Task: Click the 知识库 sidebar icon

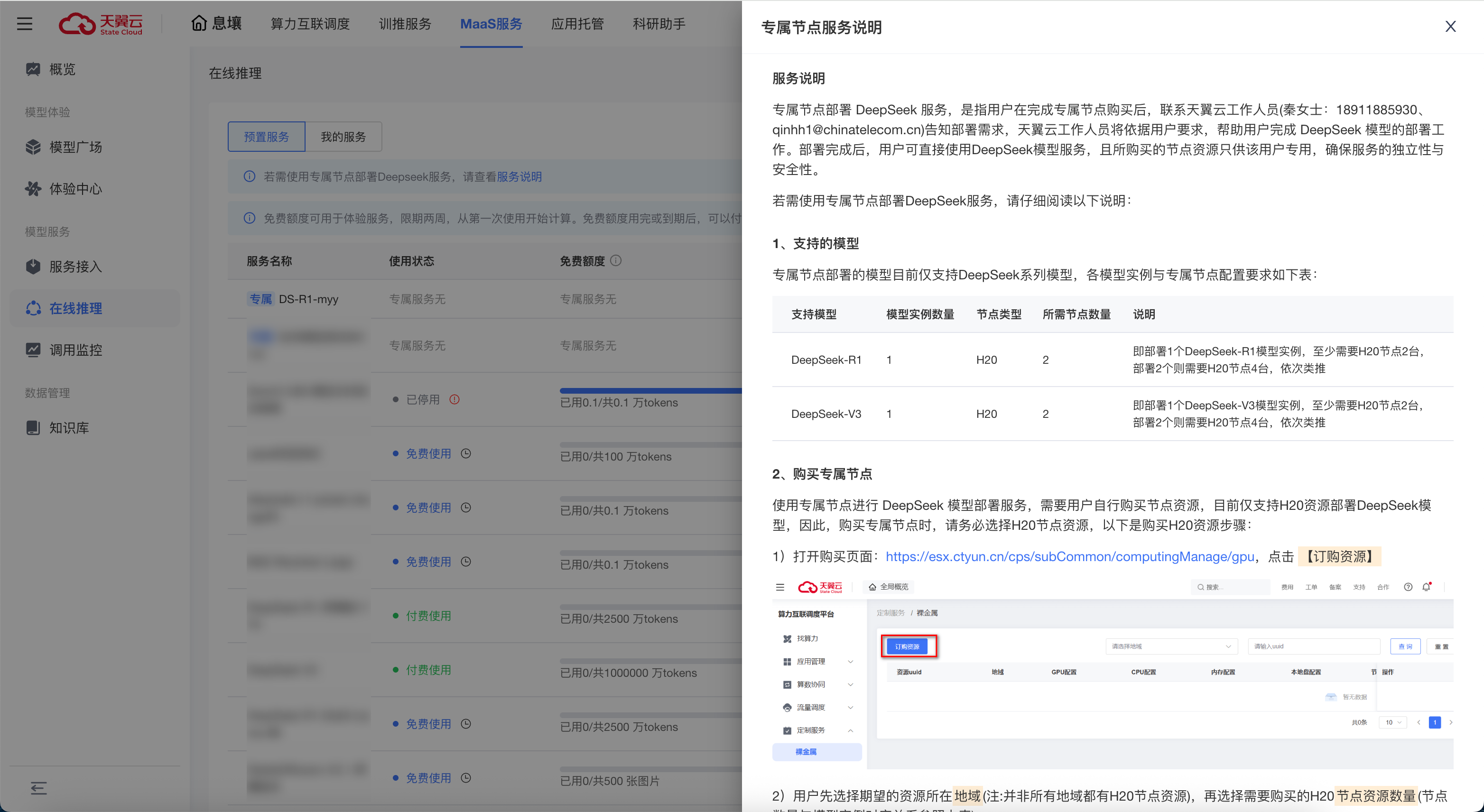Action: pos(33,427)
